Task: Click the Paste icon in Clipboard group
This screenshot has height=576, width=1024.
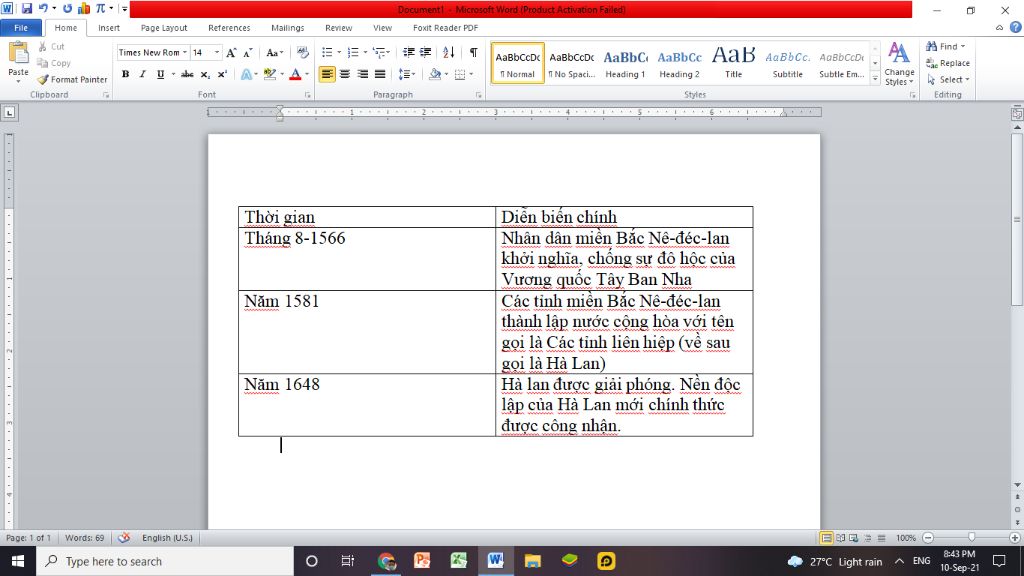Action: click(18, 54)
